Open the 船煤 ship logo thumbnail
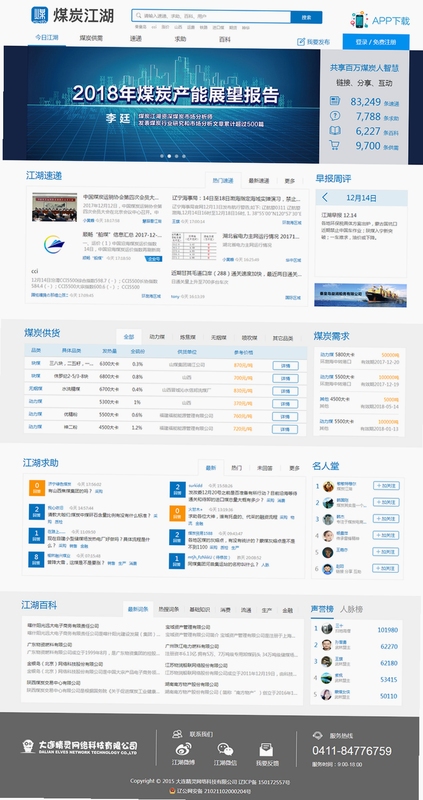Image resolution: width=423 pixels, height=800 pixels. tap(54, 244)
